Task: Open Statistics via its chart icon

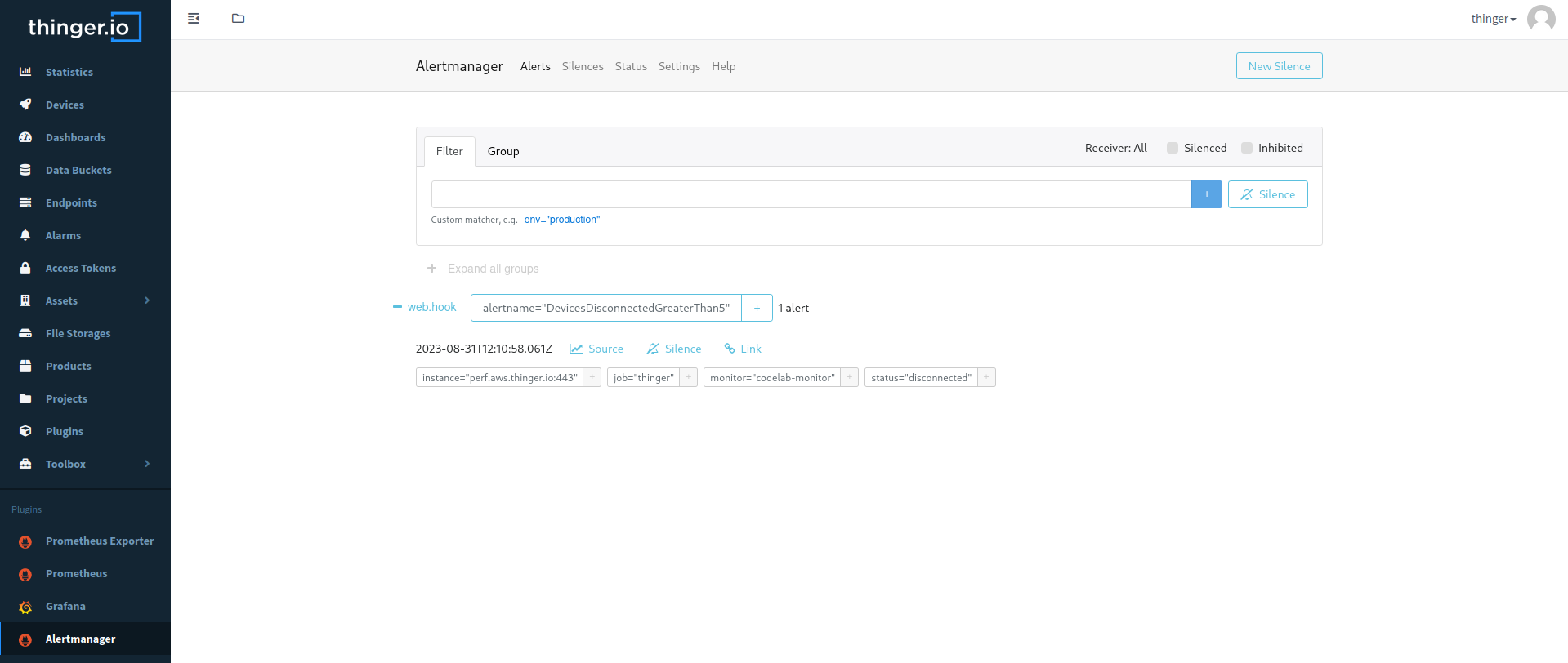Action: coord(25,72)
